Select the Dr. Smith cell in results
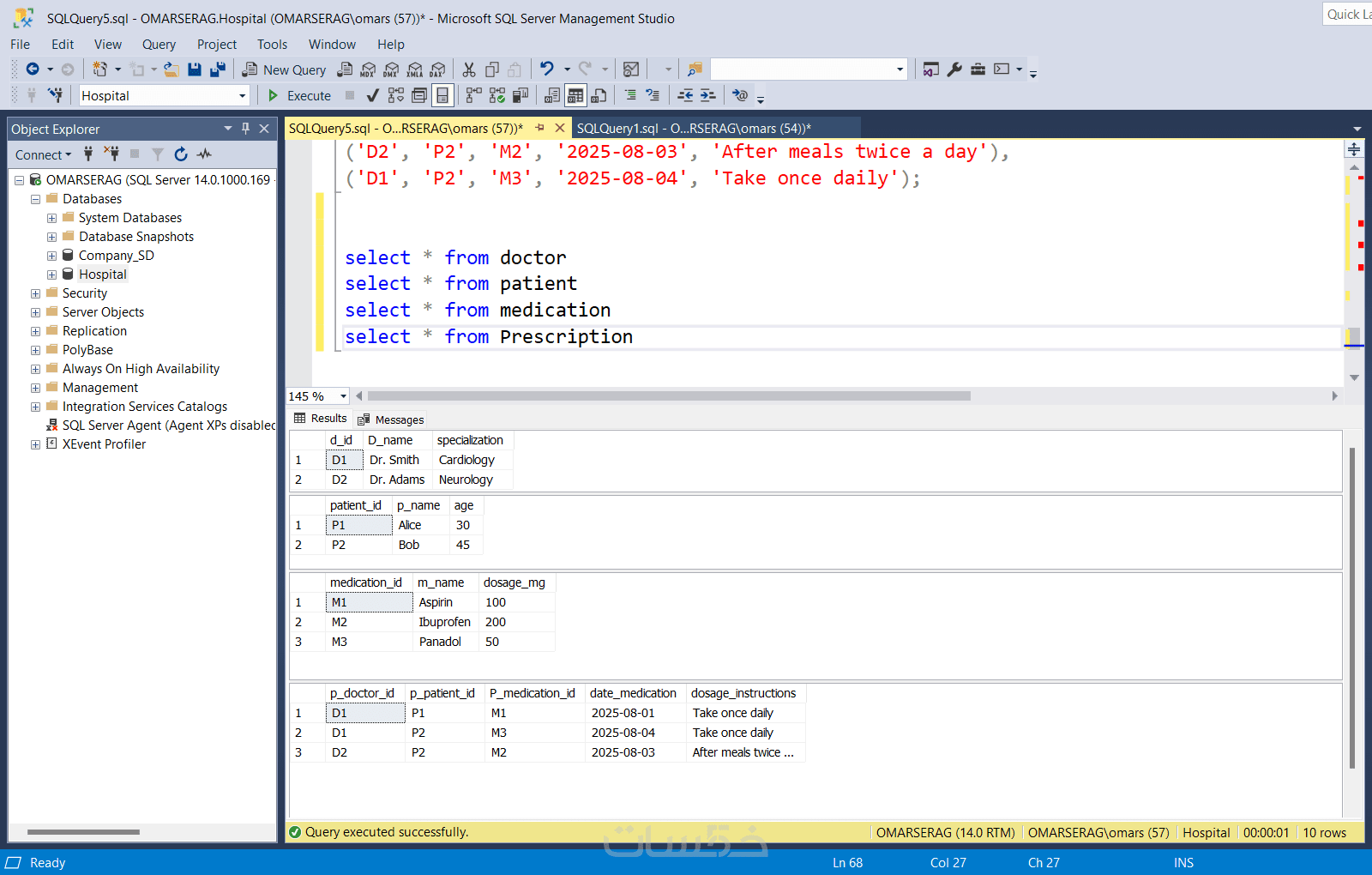Viewport: 1372px width, 875px height. (x=394, y=461)
